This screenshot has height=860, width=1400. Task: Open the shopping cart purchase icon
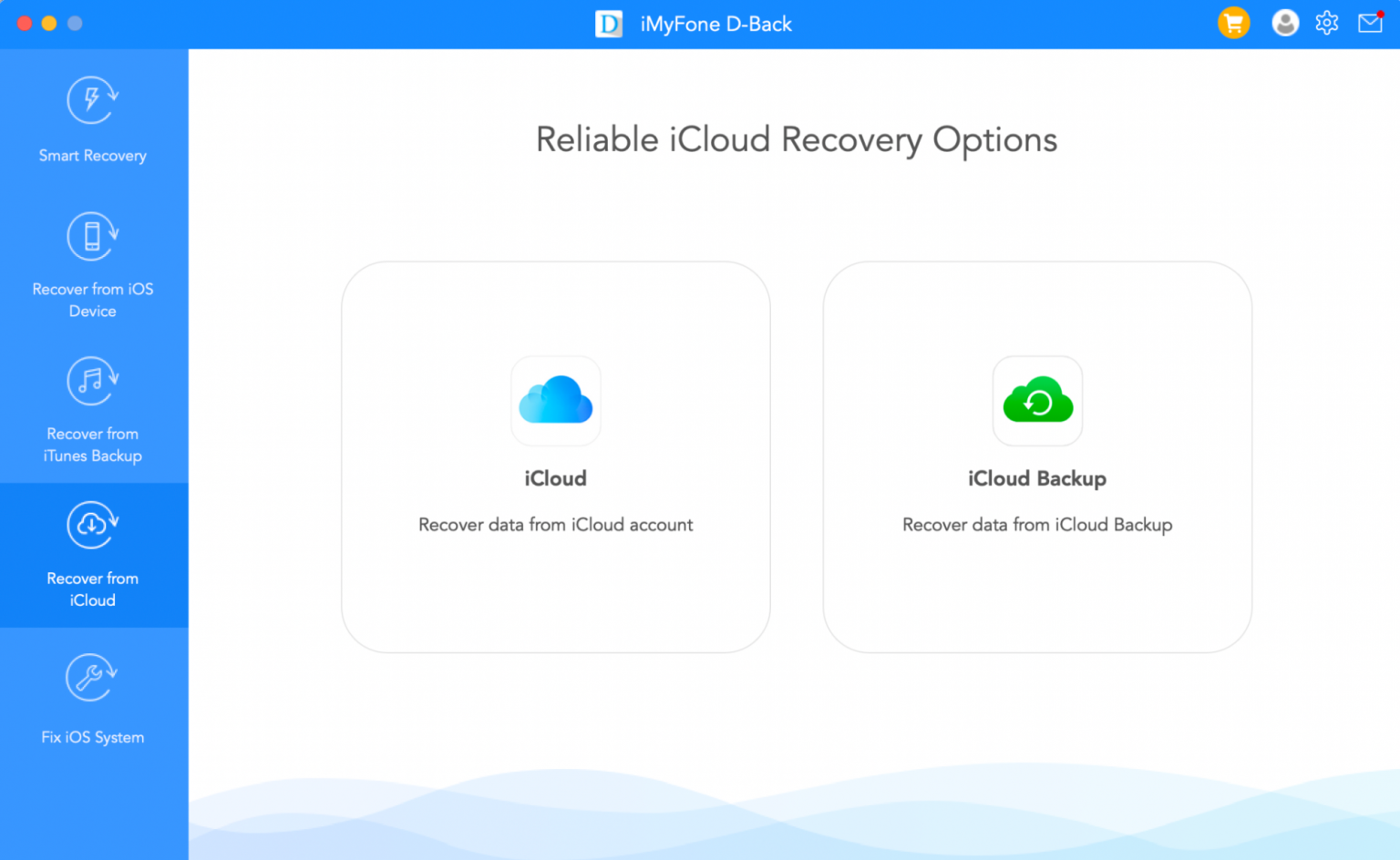coord(1234,23)
